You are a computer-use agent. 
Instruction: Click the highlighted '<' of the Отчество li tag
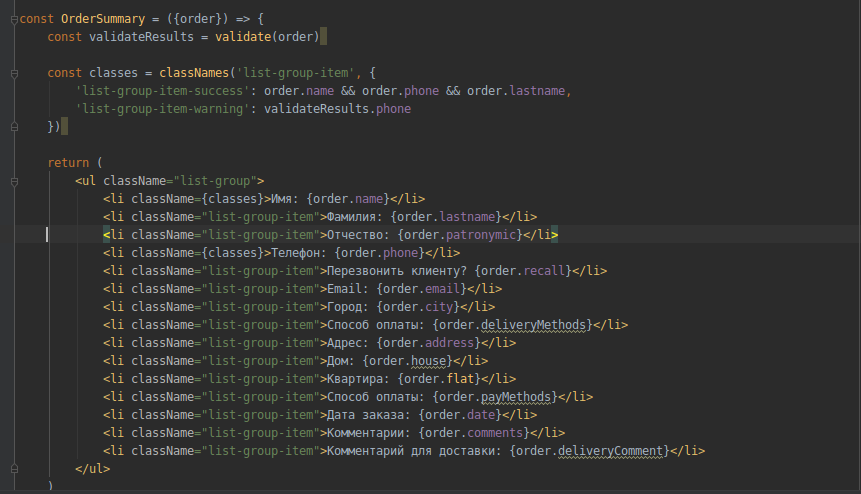coord(107,235)
